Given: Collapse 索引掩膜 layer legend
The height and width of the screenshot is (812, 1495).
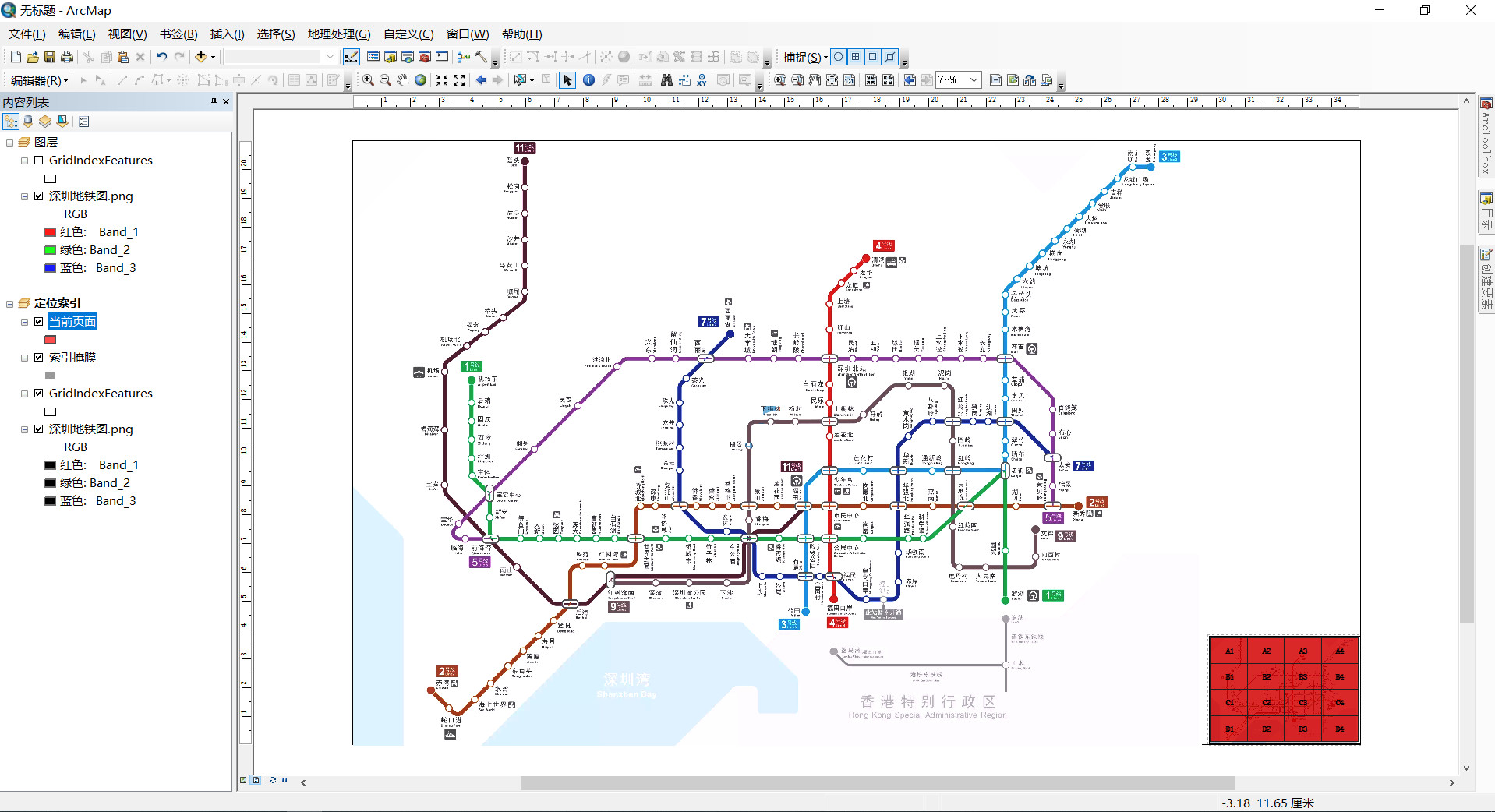Looking at the screenshot, I should point(24,358).
